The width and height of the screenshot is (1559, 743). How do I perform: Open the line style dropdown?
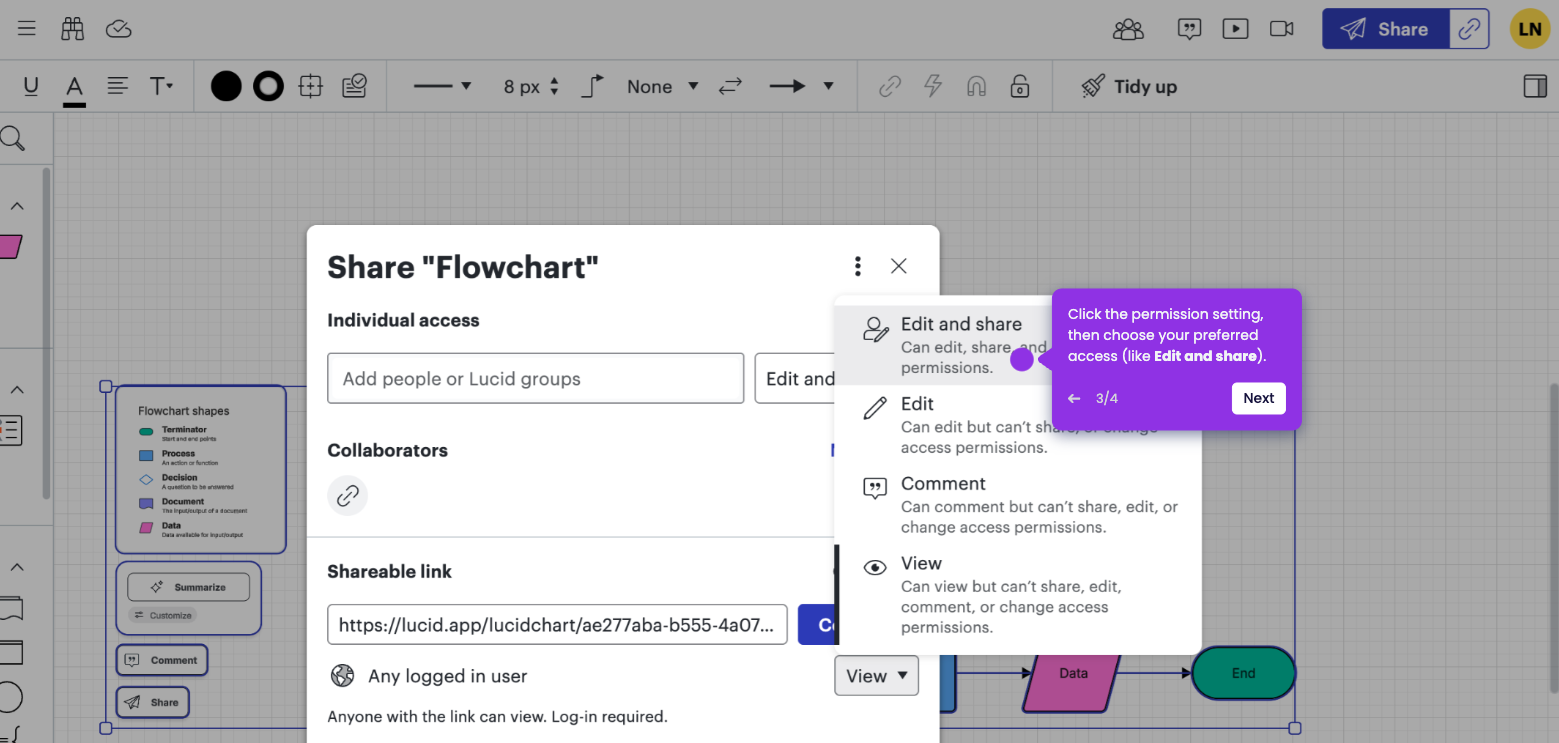tap(442, 86)
